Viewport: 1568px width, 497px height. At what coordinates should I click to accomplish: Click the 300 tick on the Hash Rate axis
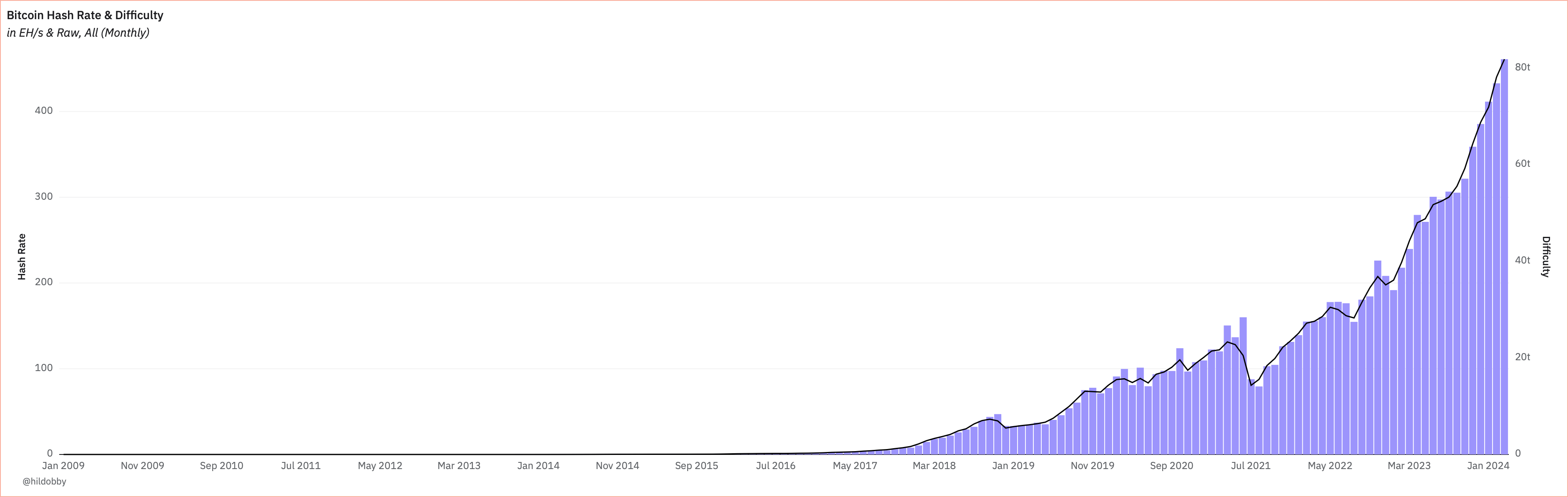point(44,196)
